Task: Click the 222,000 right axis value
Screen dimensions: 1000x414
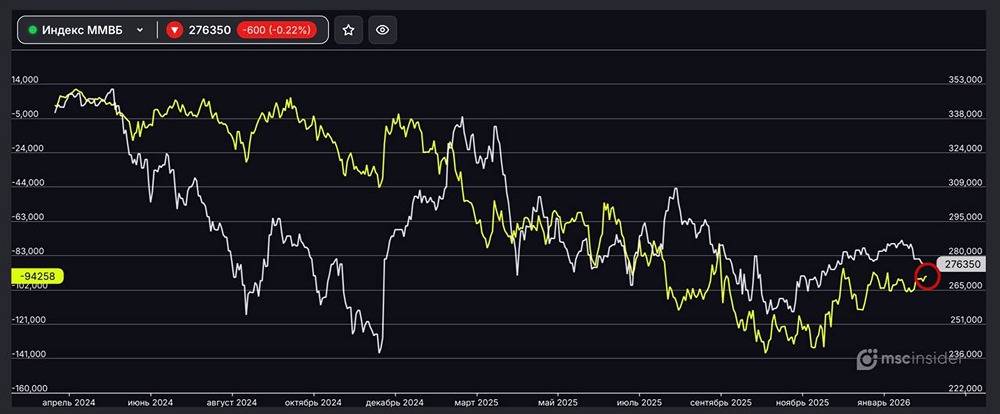Action: pos(965,388)
